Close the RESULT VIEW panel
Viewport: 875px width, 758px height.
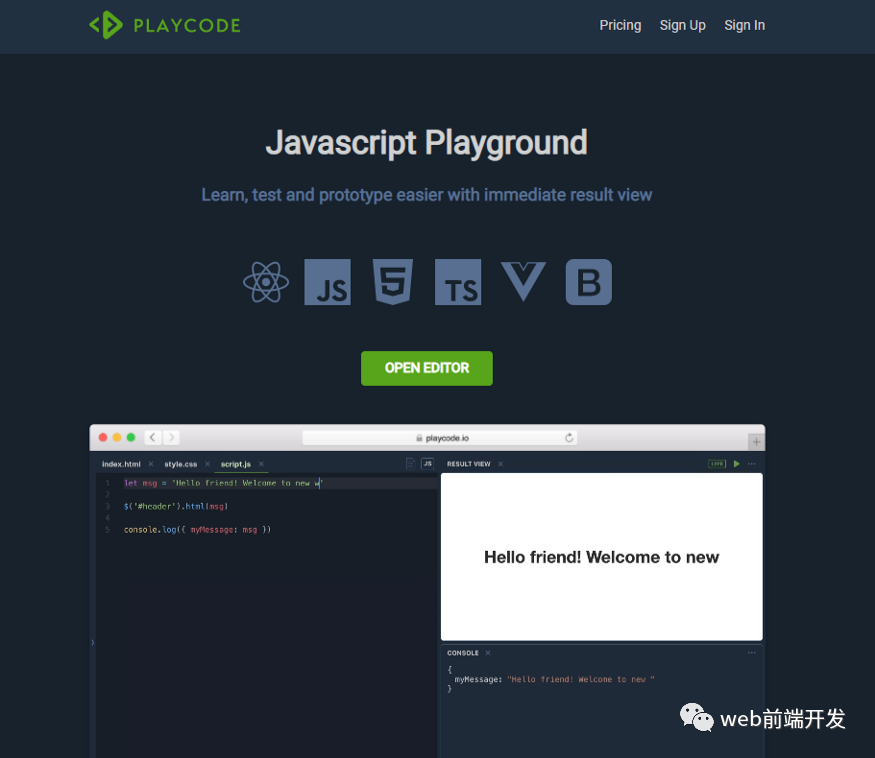(501, 464)
